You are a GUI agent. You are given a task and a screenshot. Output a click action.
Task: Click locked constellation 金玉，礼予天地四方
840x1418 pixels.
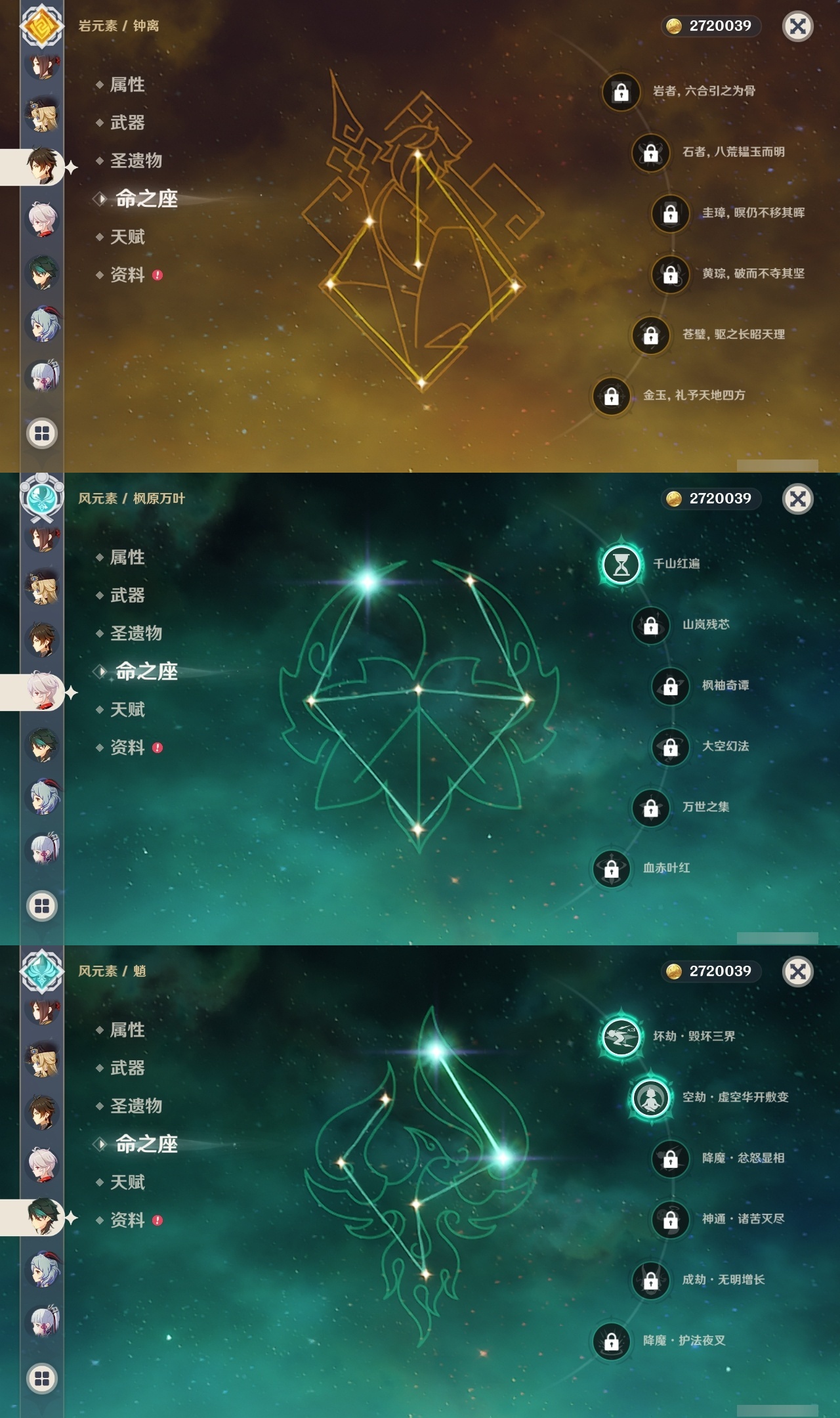[611, 396]
